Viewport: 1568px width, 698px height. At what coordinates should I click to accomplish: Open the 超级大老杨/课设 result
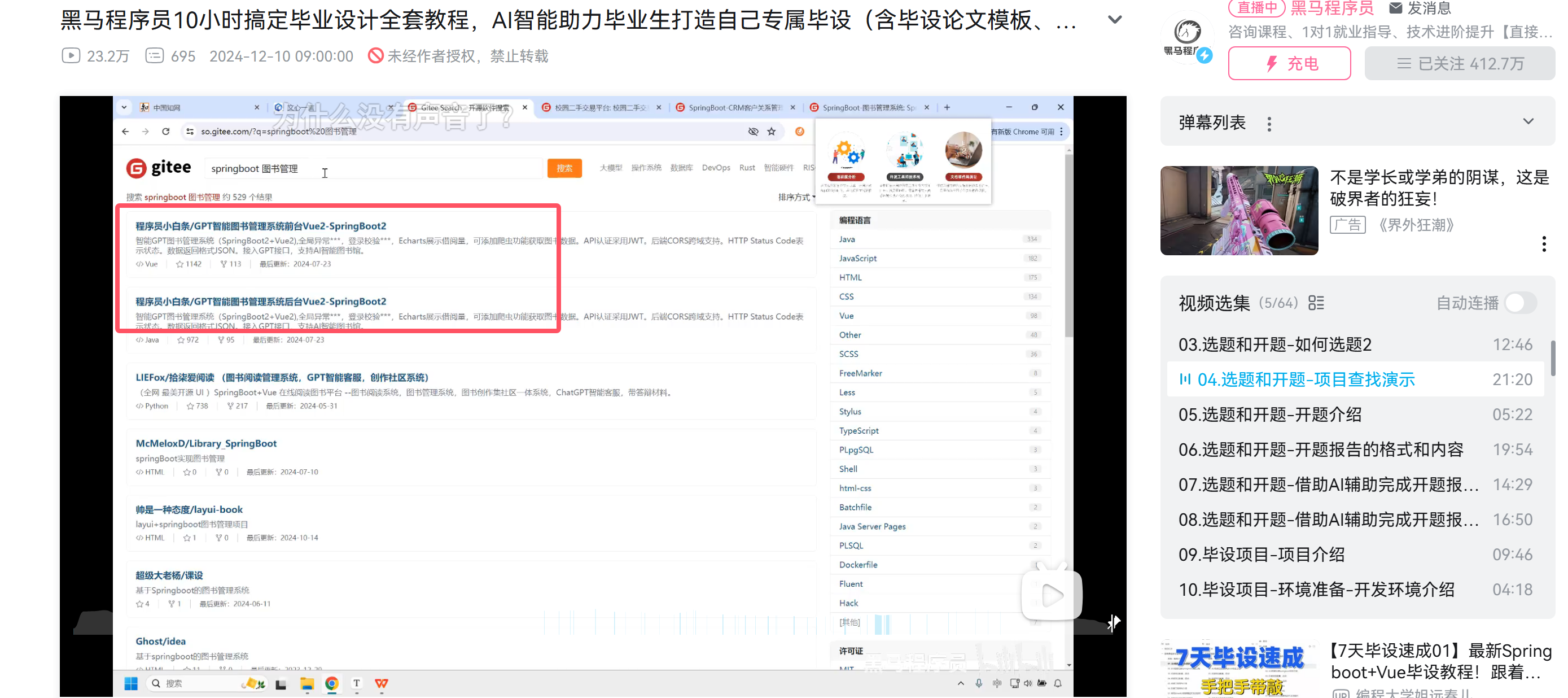tap(169, 575)
